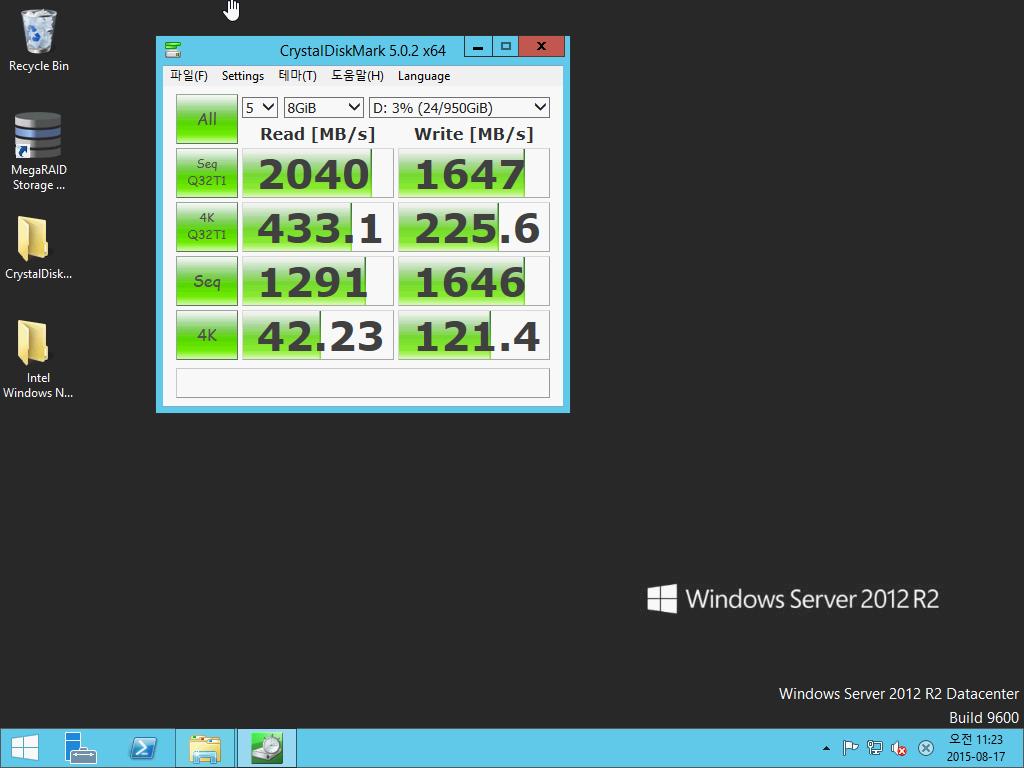The width and height of the screenshot is (1024, 768).
Task: Start the Seq Q32T1 test
Action: point(207,172)
